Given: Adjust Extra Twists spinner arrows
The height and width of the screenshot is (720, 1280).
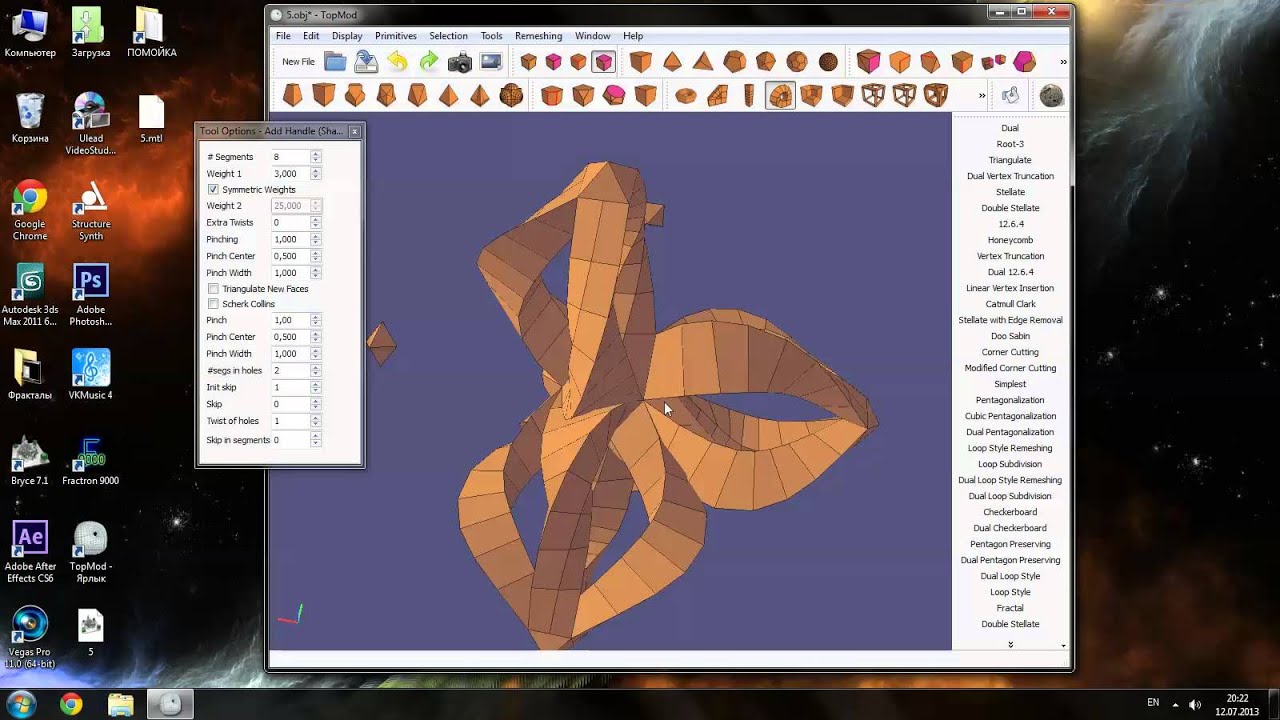Looking at the screenshot, I should coord(316,223).
